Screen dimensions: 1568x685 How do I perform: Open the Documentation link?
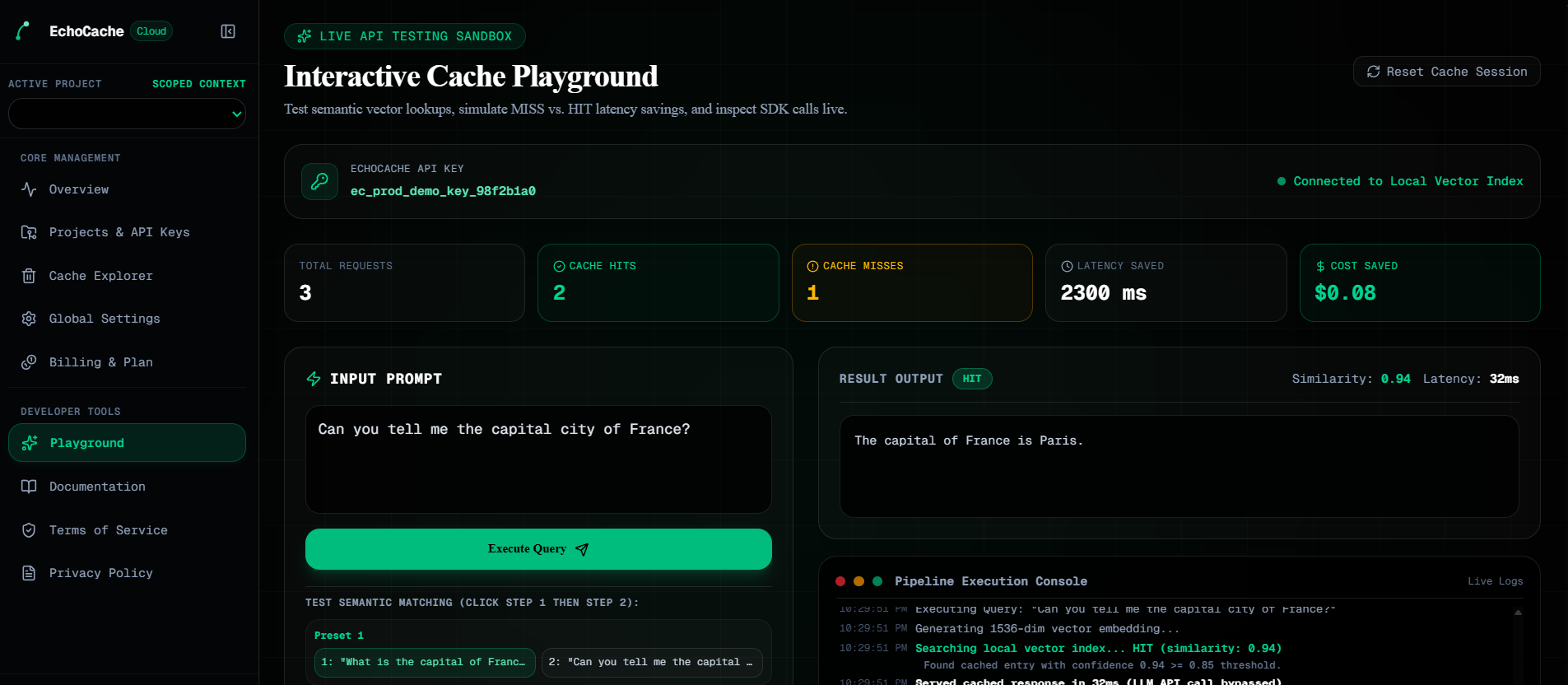point(127,487)
